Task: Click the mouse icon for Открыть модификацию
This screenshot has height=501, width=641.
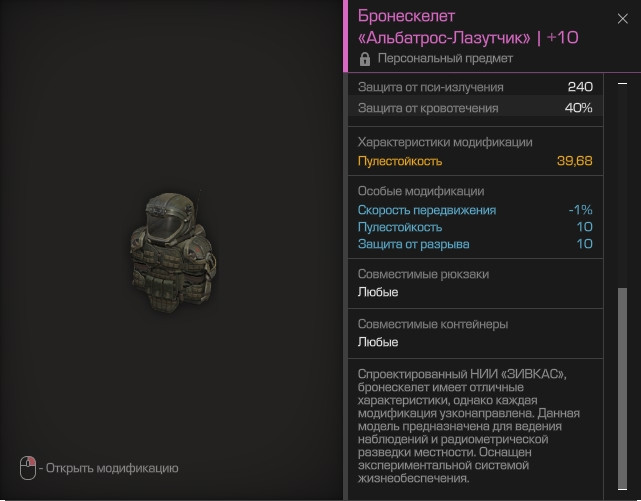Action: [28, 468]
